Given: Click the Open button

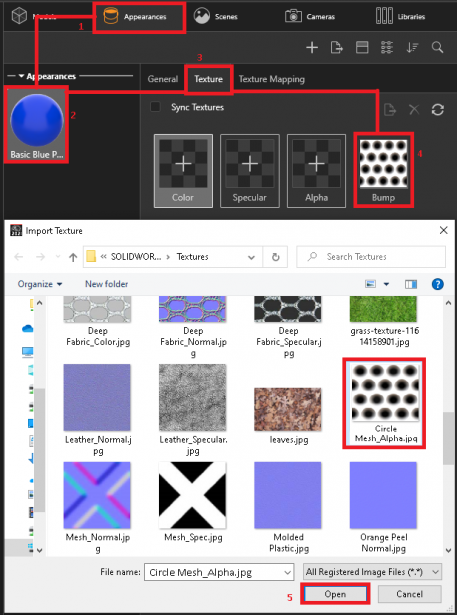Looking at the screenshot, I should pyautogui.click(x=335, y=594).
